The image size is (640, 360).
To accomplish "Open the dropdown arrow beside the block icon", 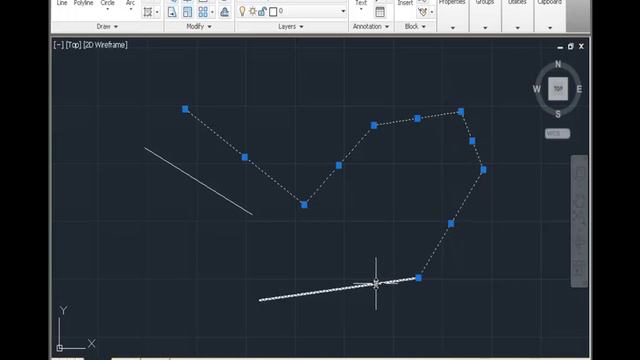I will [432, 12].
